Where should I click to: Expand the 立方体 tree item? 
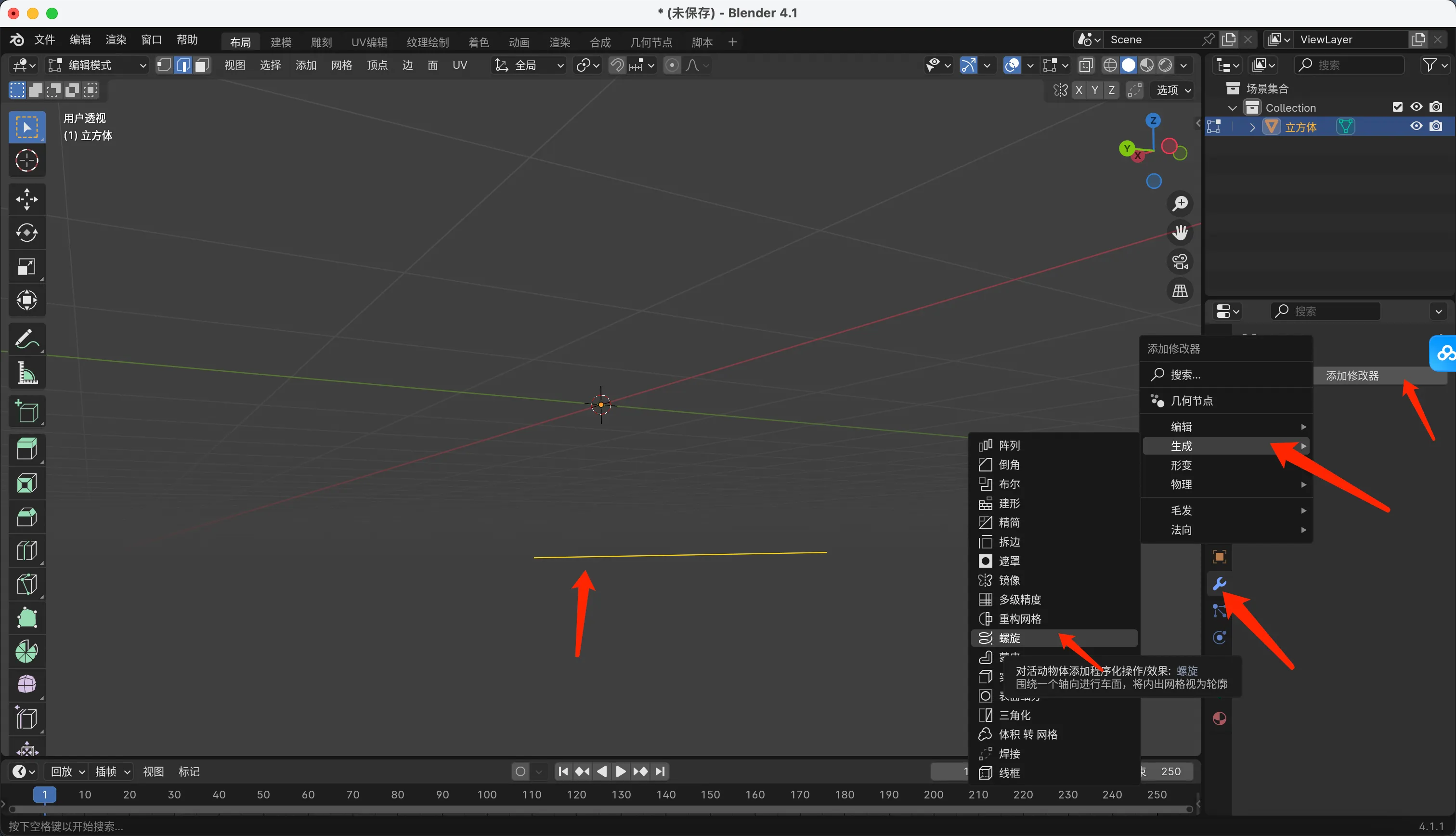1252,127
